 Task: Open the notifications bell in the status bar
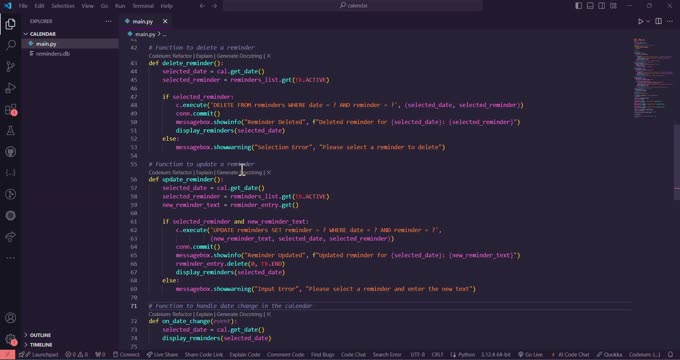click(x=671, y=355)
